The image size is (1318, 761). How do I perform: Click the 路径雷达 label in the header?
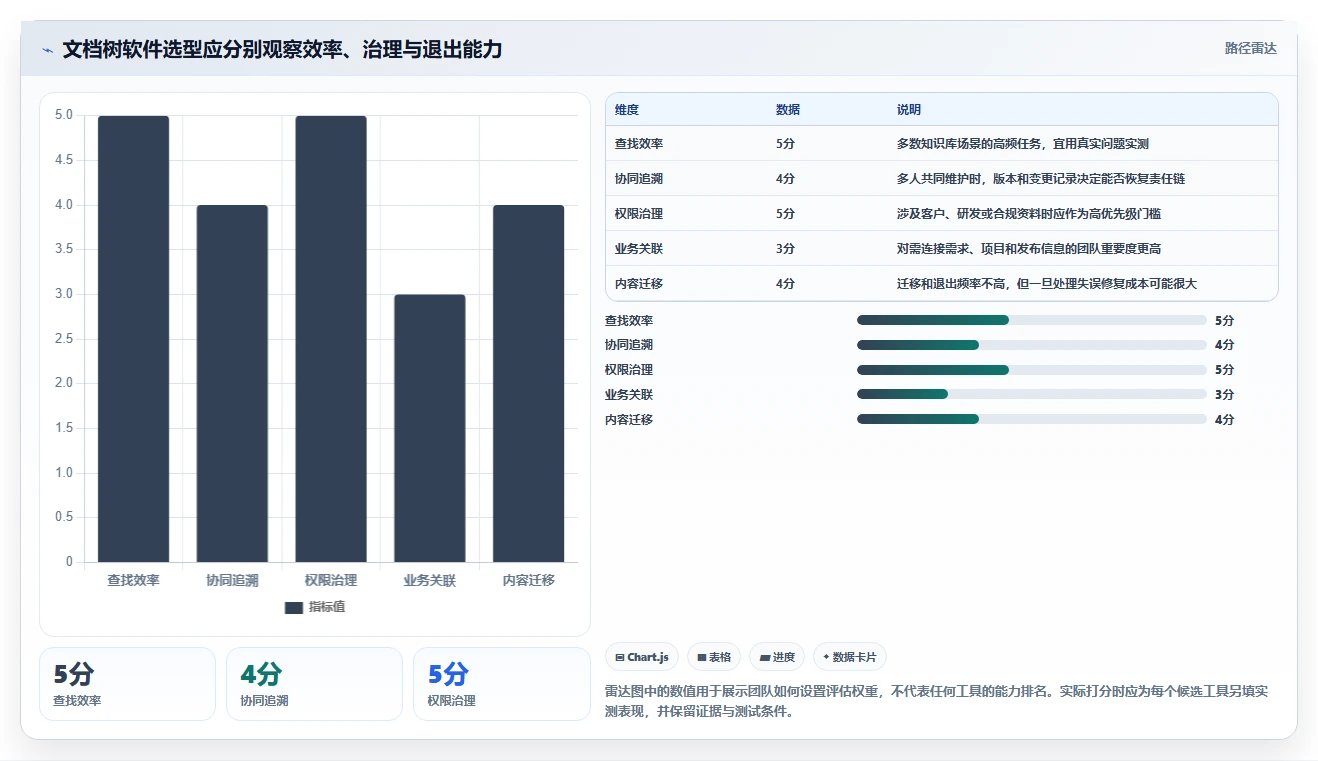pyautogui.click(x=1251, y=48)
